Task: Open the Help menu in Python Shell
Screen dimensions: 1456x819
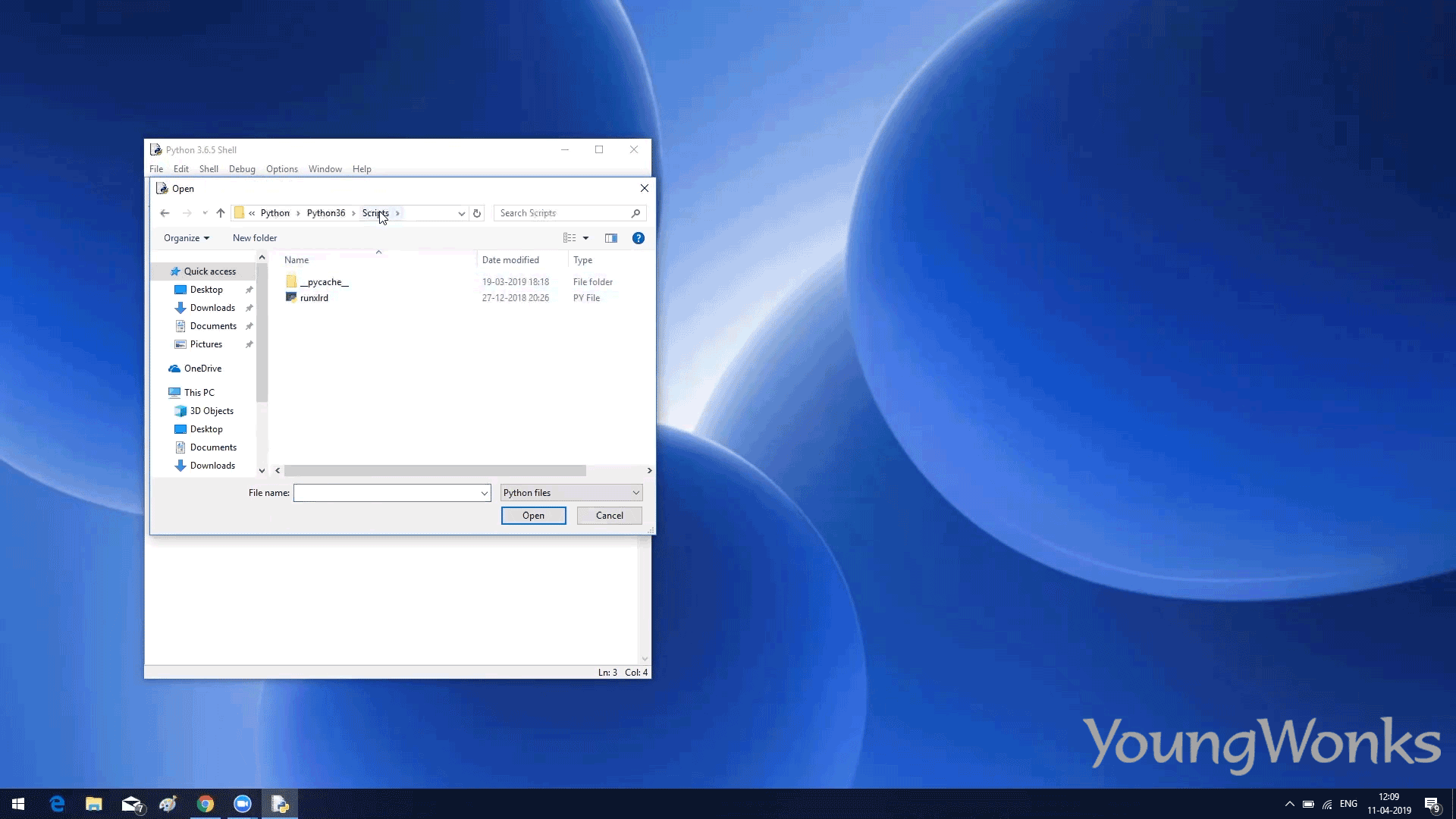Action: [362, 169]
